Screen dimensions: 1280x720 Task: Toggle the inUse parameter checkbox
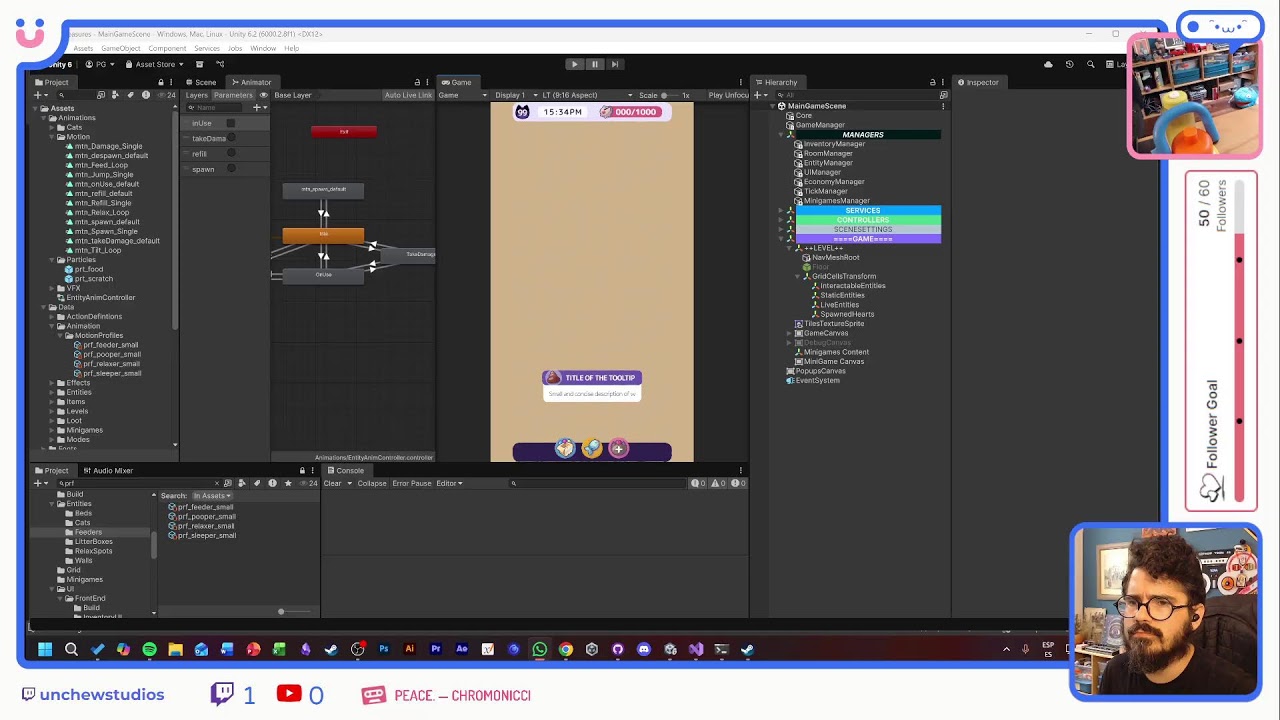pyautogui.click(x=230, y=123)
